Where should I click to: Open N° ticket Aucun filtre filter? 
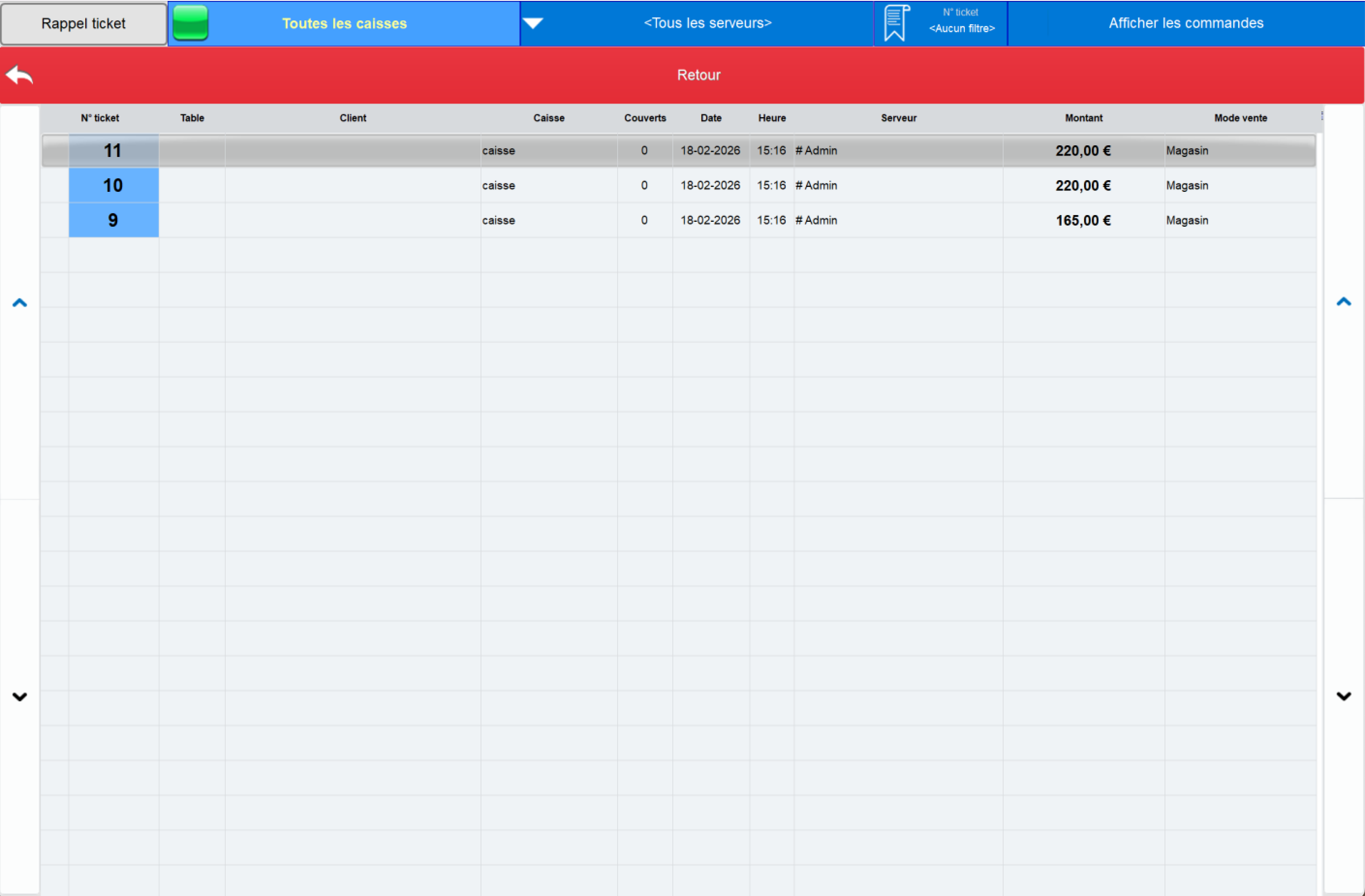(961, 21)
